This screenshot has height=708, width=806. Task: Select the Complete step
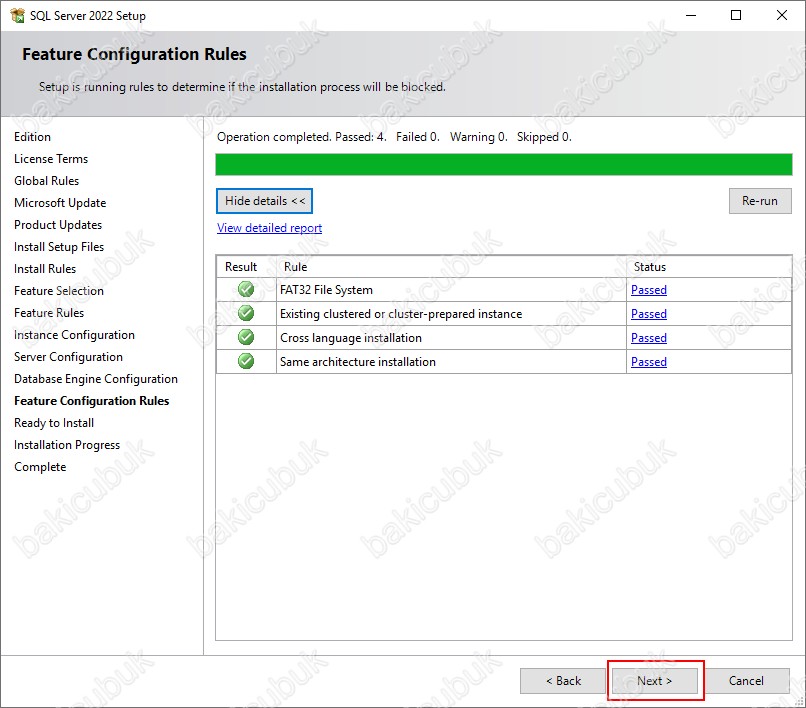click(40, 467)
